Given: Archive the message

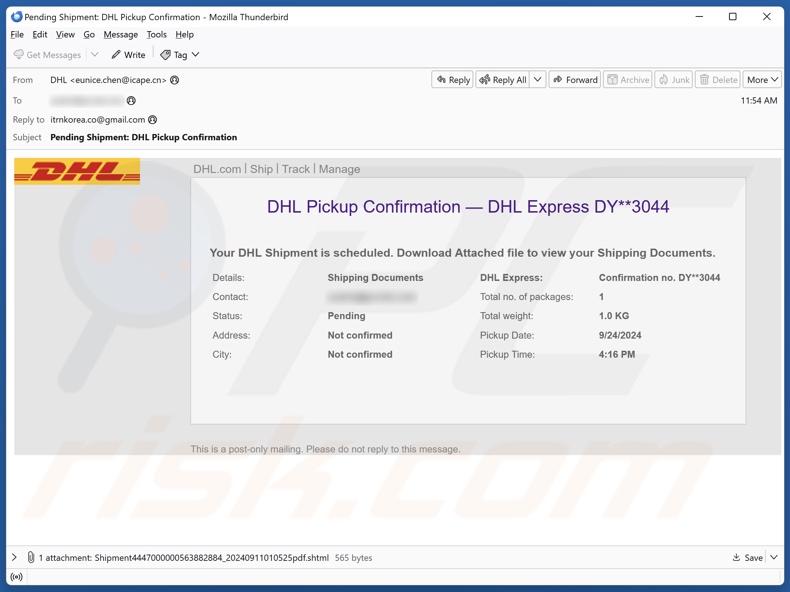Looking at the screenshot, I should (628, 80).
